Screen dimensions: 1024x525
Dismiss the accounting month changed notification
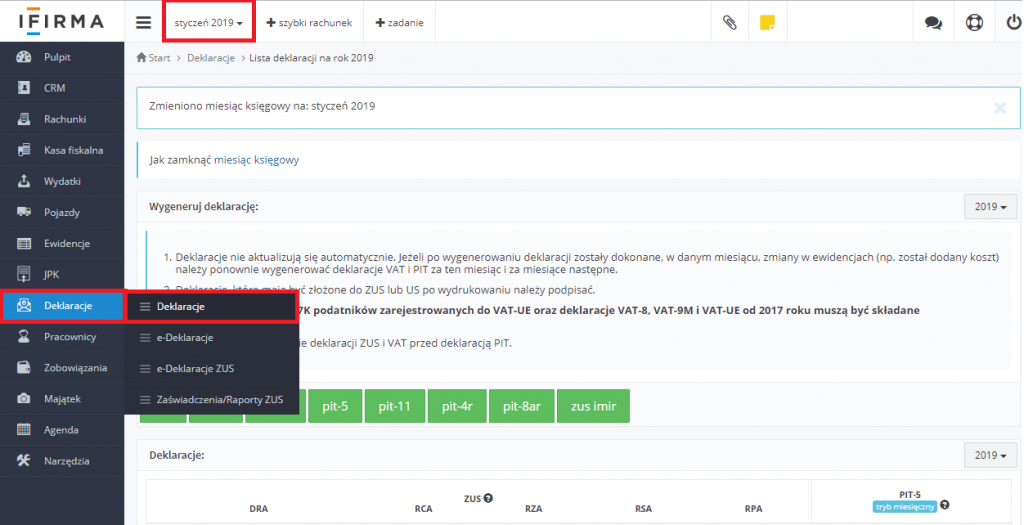(999, 107)
